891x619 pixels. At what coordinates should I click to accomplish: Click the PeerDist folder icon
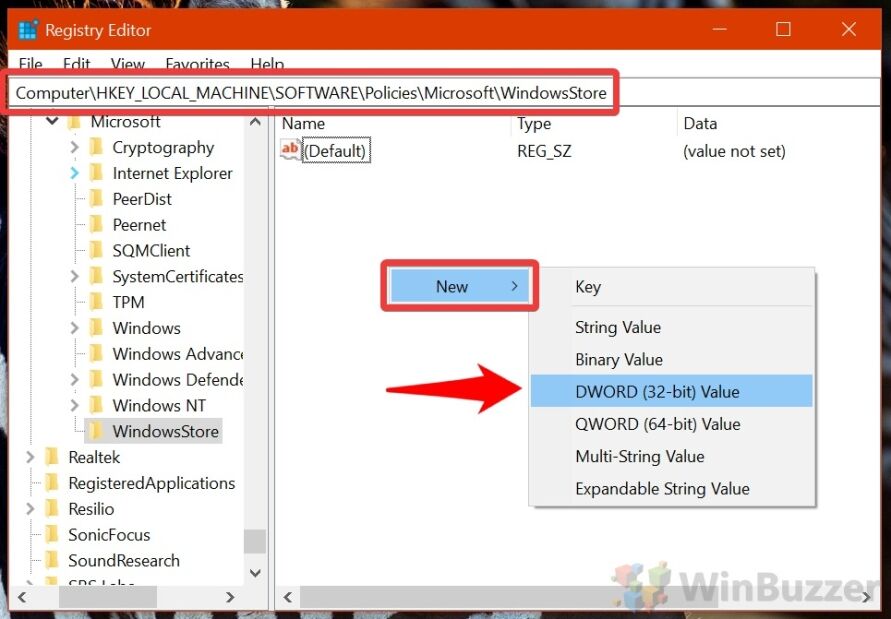pyautogui.click(x=97, y=199)
